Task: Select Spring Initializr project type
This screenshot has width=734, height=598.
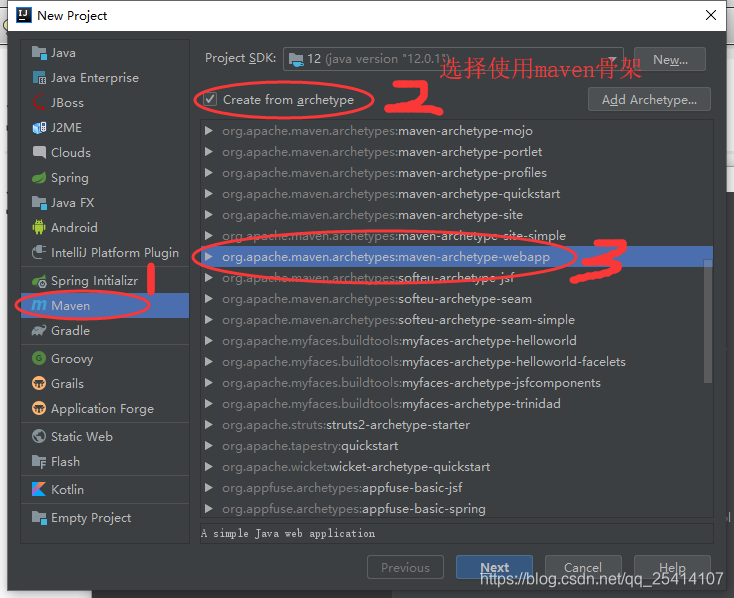Action: pyautogui.click(x=105, y=281)
